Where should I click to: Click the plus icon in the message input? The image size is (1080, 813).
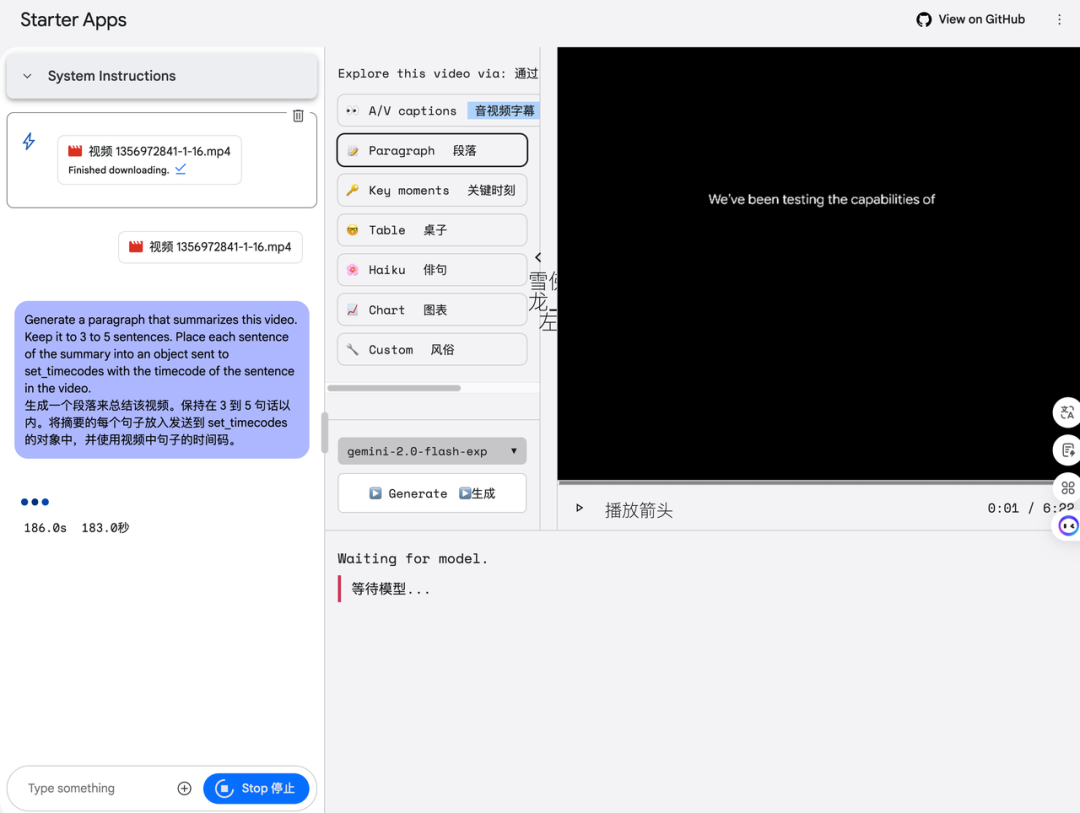tap(184, 788)
